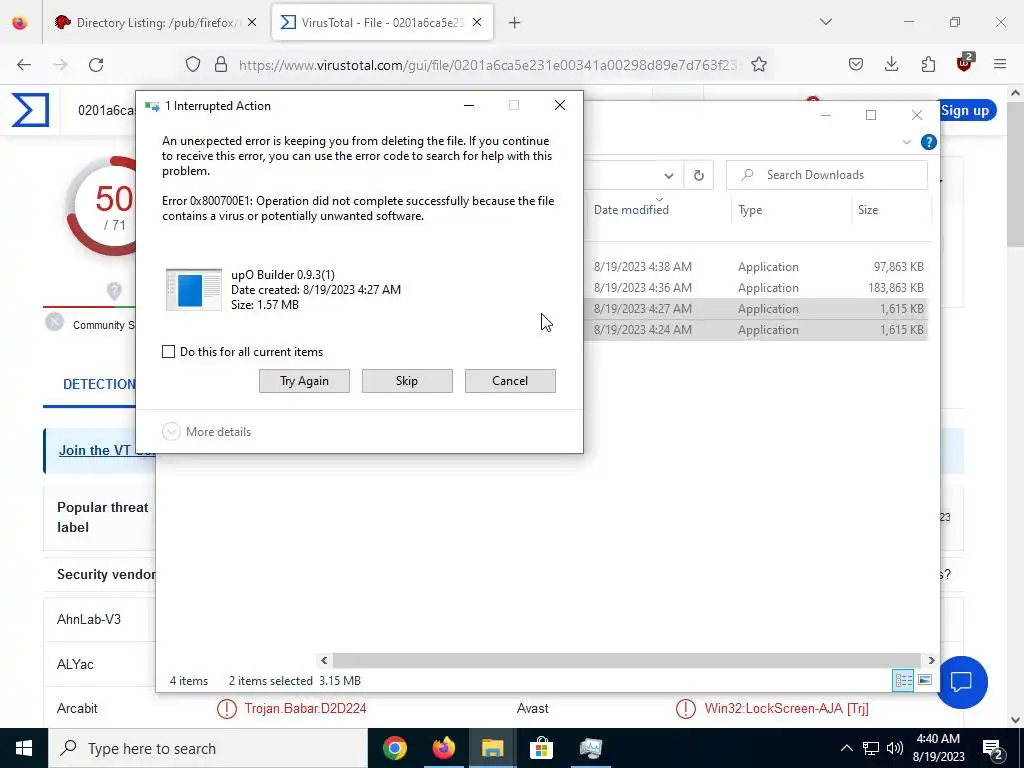Viewport: 1024px width, 768px height.
Task: Check 'Do this for all current items'
Action: tap(168, 351)
